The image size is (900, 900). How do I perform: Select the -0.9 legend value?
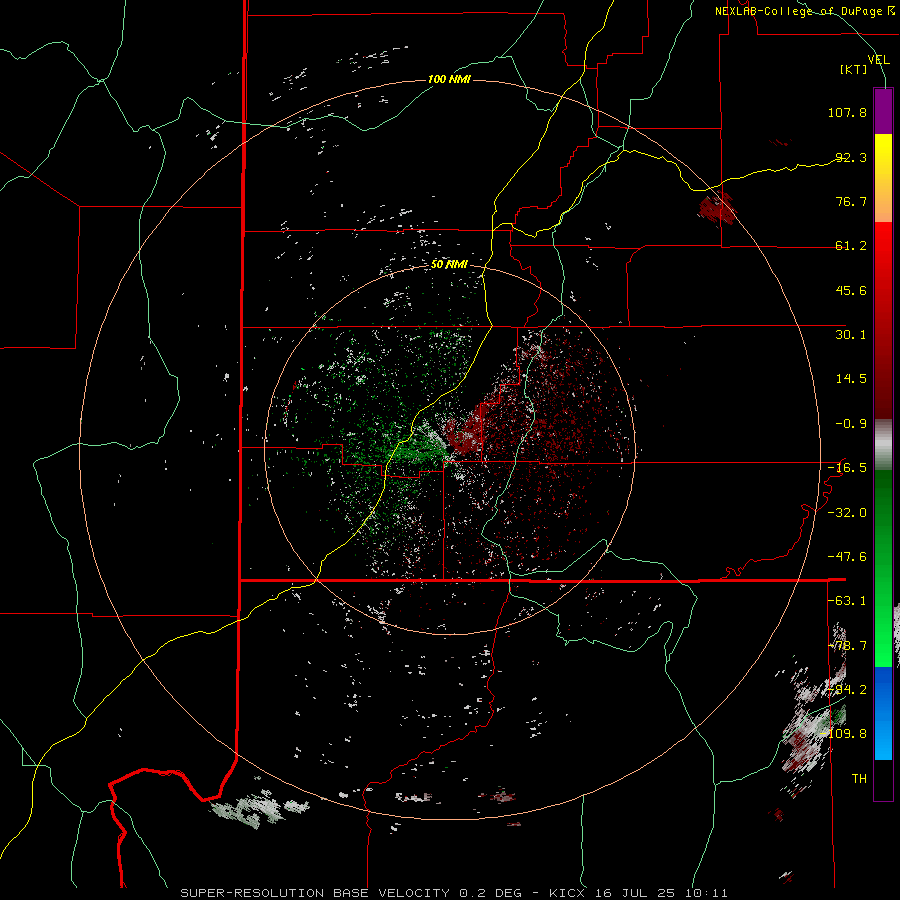point(851,423)
